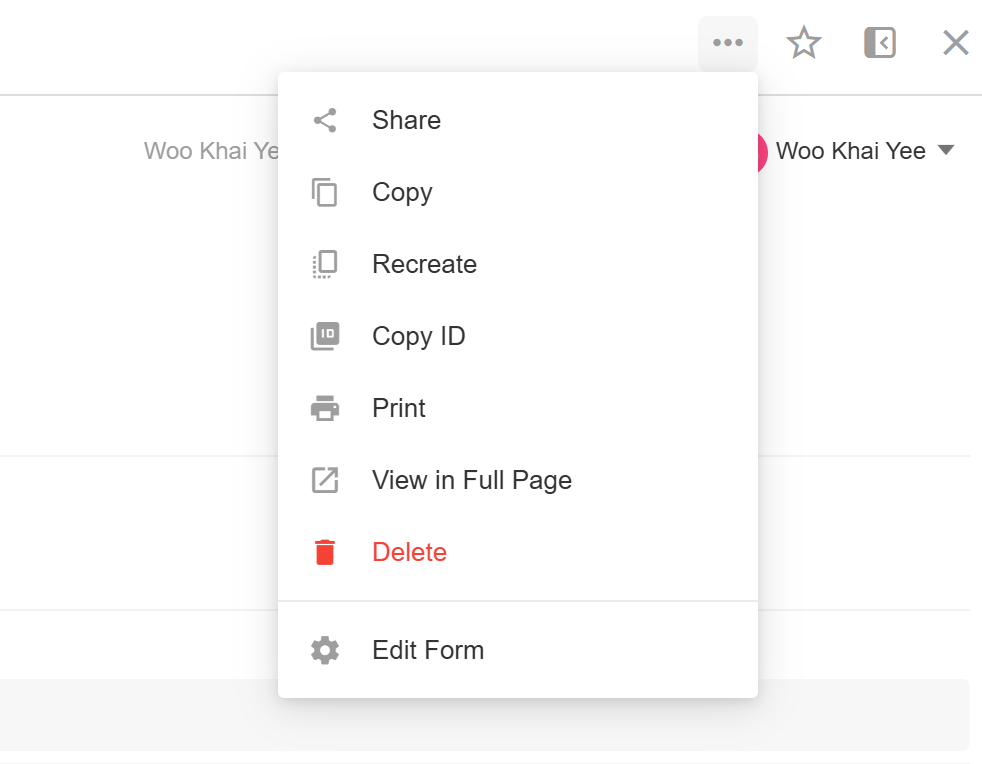The image size is (982, 764).
Task: Click the red trash Delete icon
Action: click(325, 553)
